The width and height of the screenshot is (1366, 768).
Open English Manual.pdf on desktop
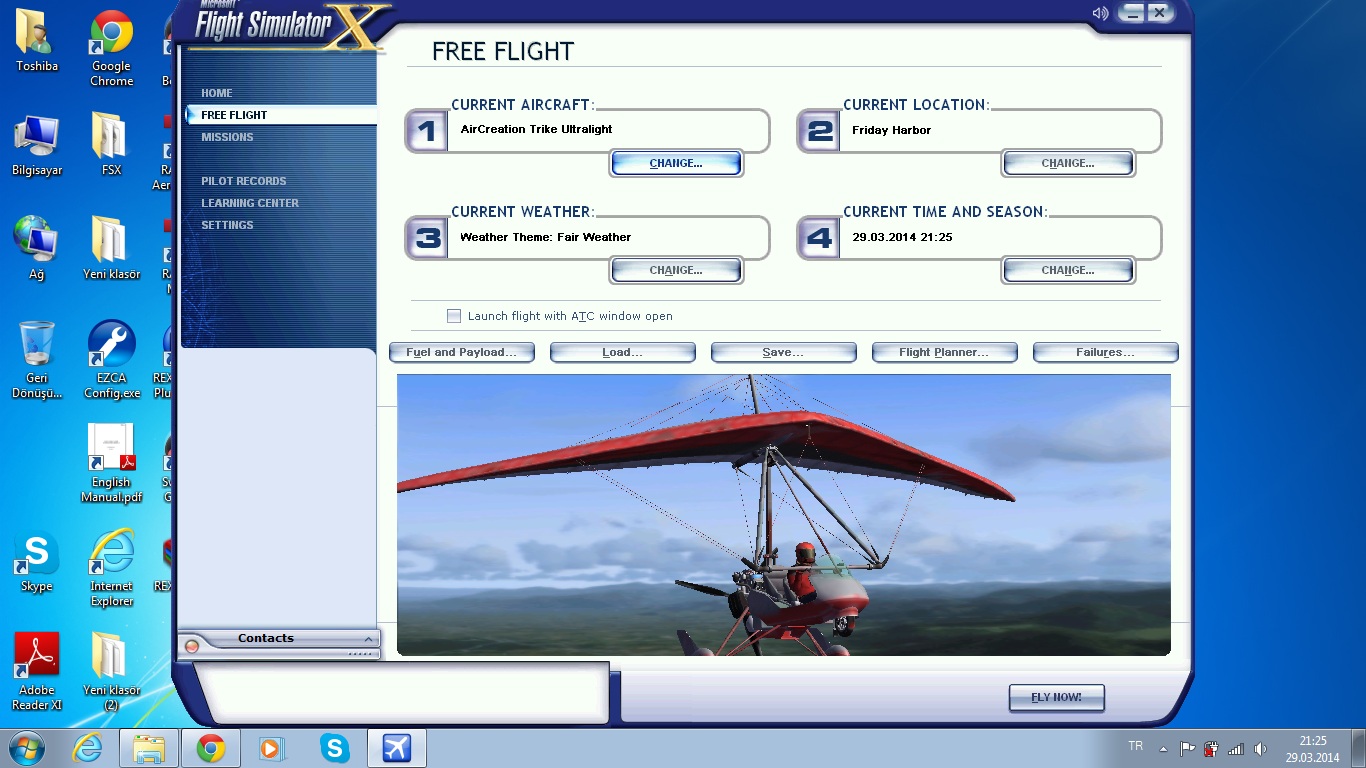(111, 464)
